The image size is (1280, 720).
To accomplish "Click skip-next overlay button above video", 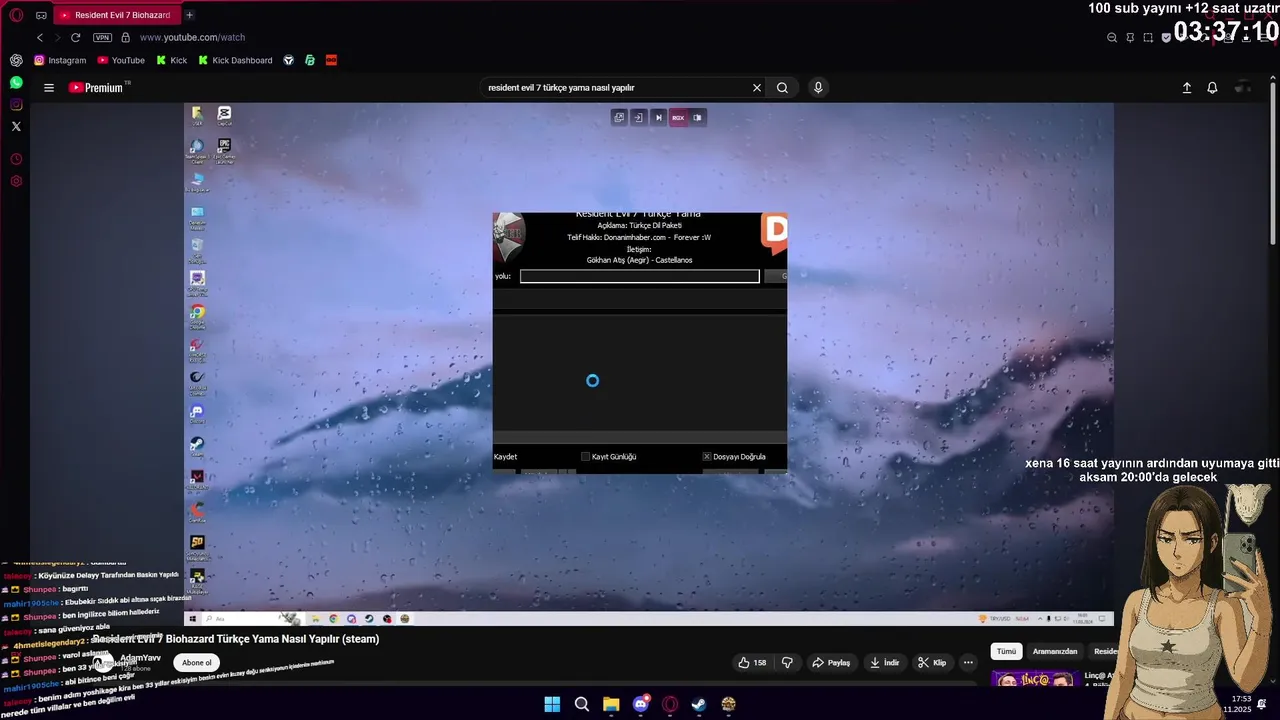I will tap(658, 117).
